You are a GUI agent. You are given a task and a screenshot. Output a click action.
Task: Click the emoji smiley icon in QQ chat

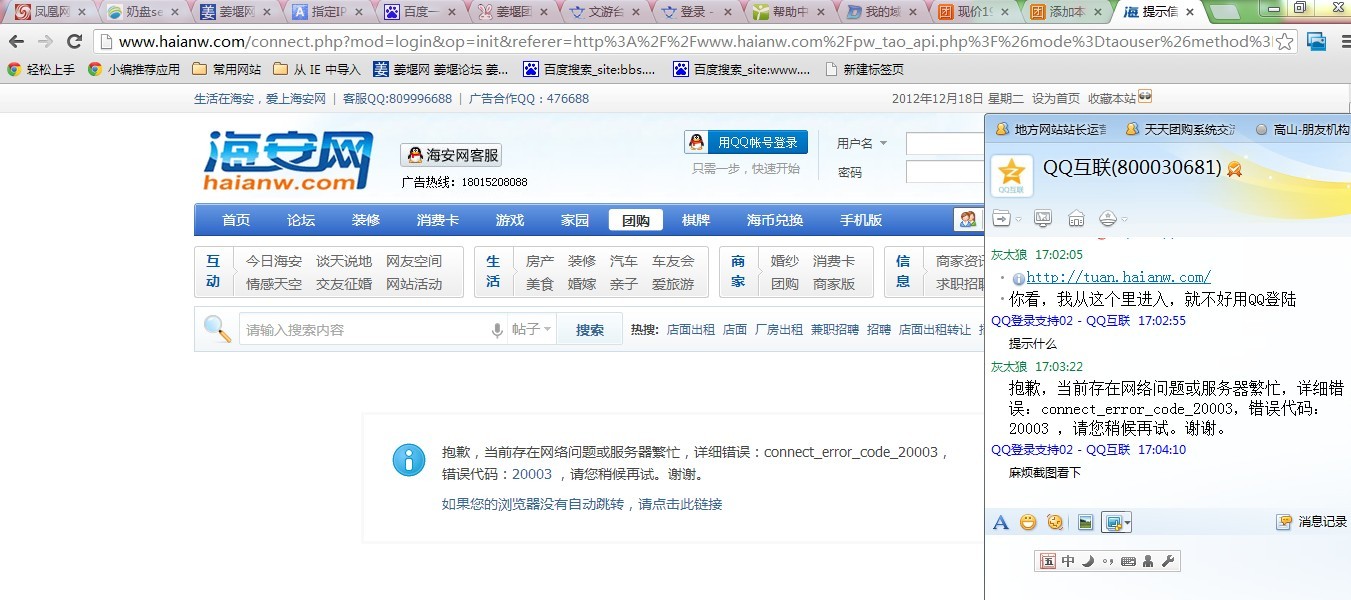click(1027, 522)
